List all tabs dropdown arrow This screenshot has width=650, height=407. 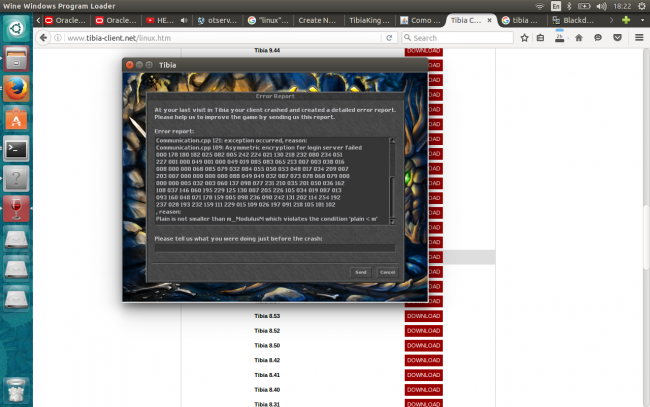point(643,20)
